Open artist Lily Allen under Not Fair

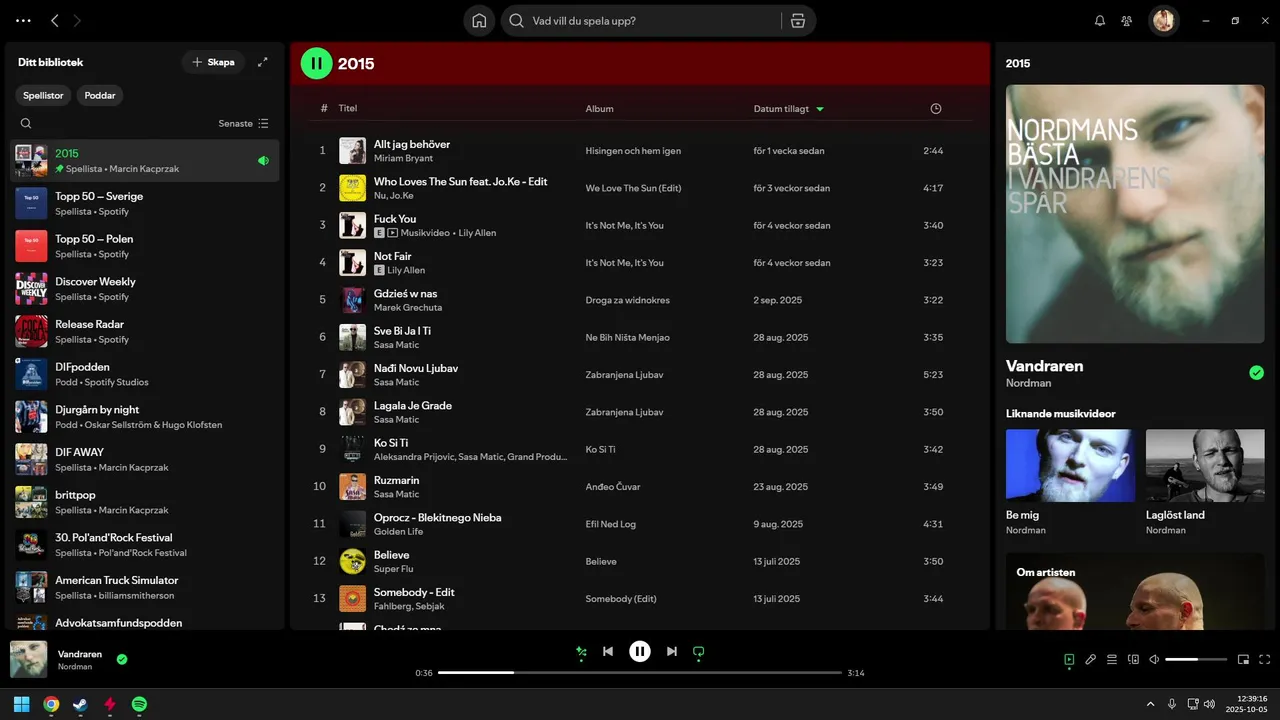406,270
